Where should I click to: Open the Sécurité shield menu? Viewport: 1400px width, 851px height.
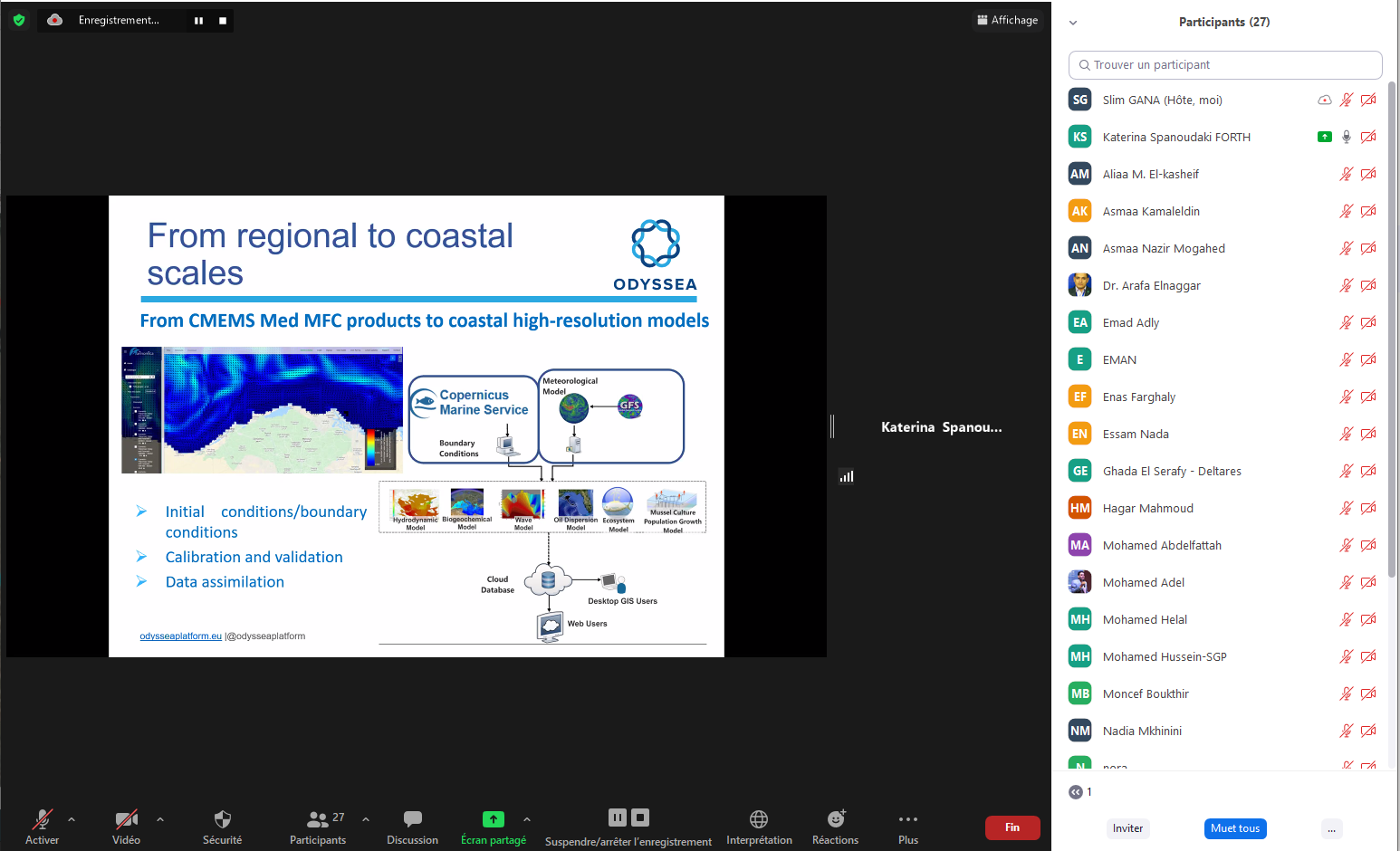(x=223, y=827)
